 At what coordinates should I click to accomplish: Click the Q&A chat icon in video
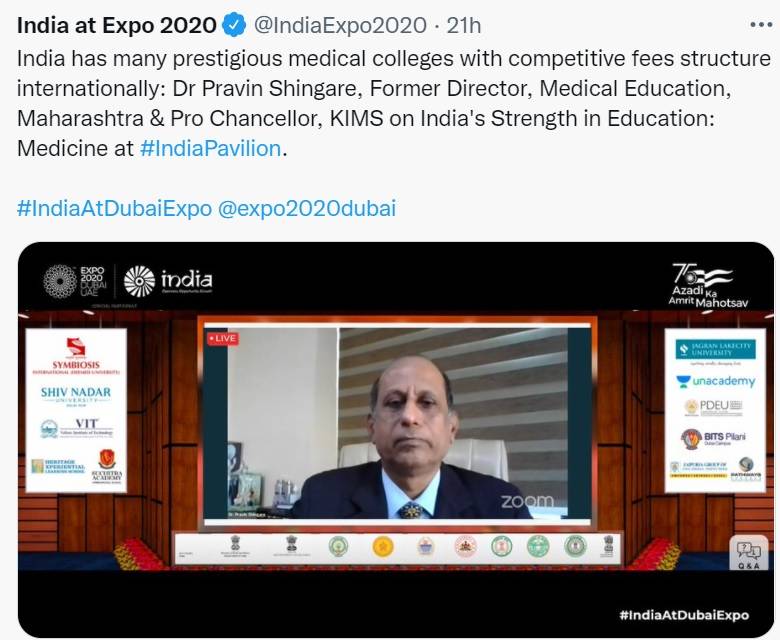click(749, 554)
